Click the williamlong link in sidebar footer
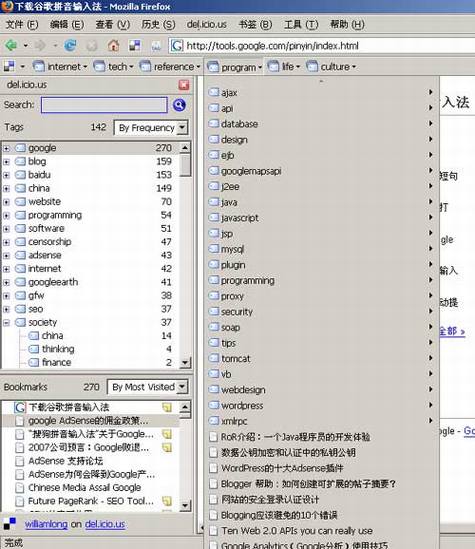 [x=46, y=524]
